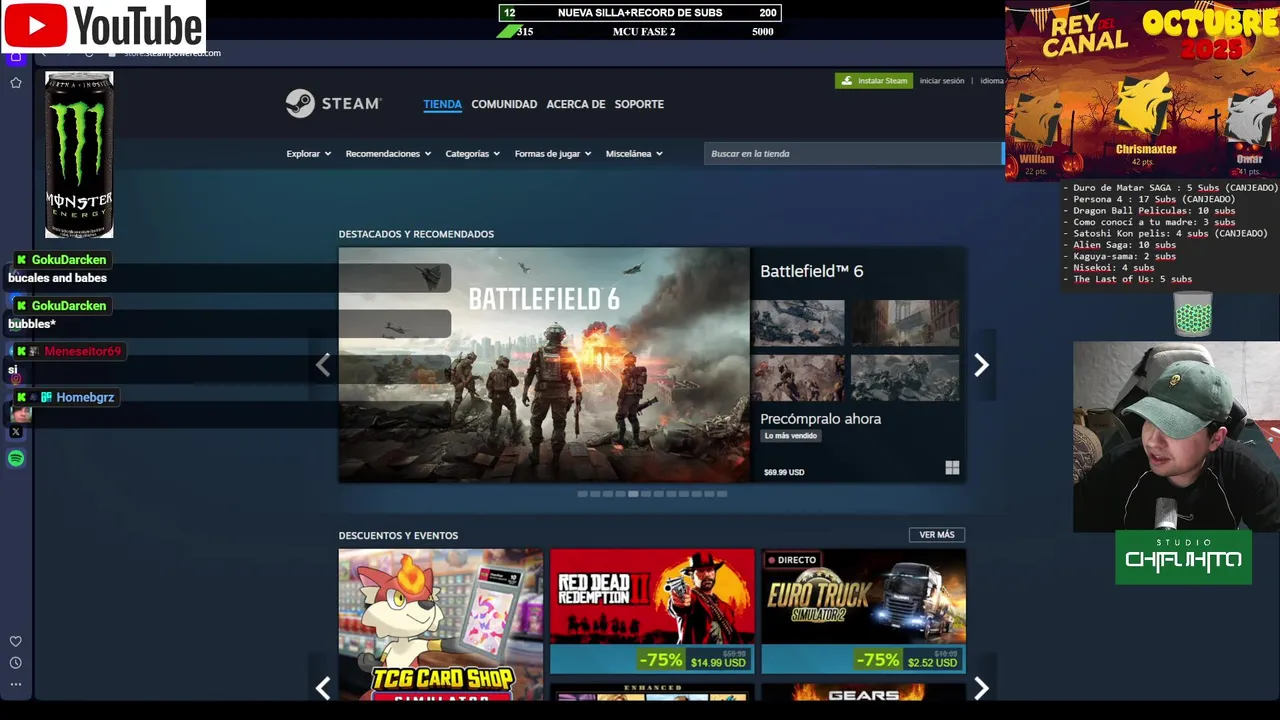
Task: Expand the Recomendaciones dropdown menu
Action: pyautogui.click(x=388, y=154)
